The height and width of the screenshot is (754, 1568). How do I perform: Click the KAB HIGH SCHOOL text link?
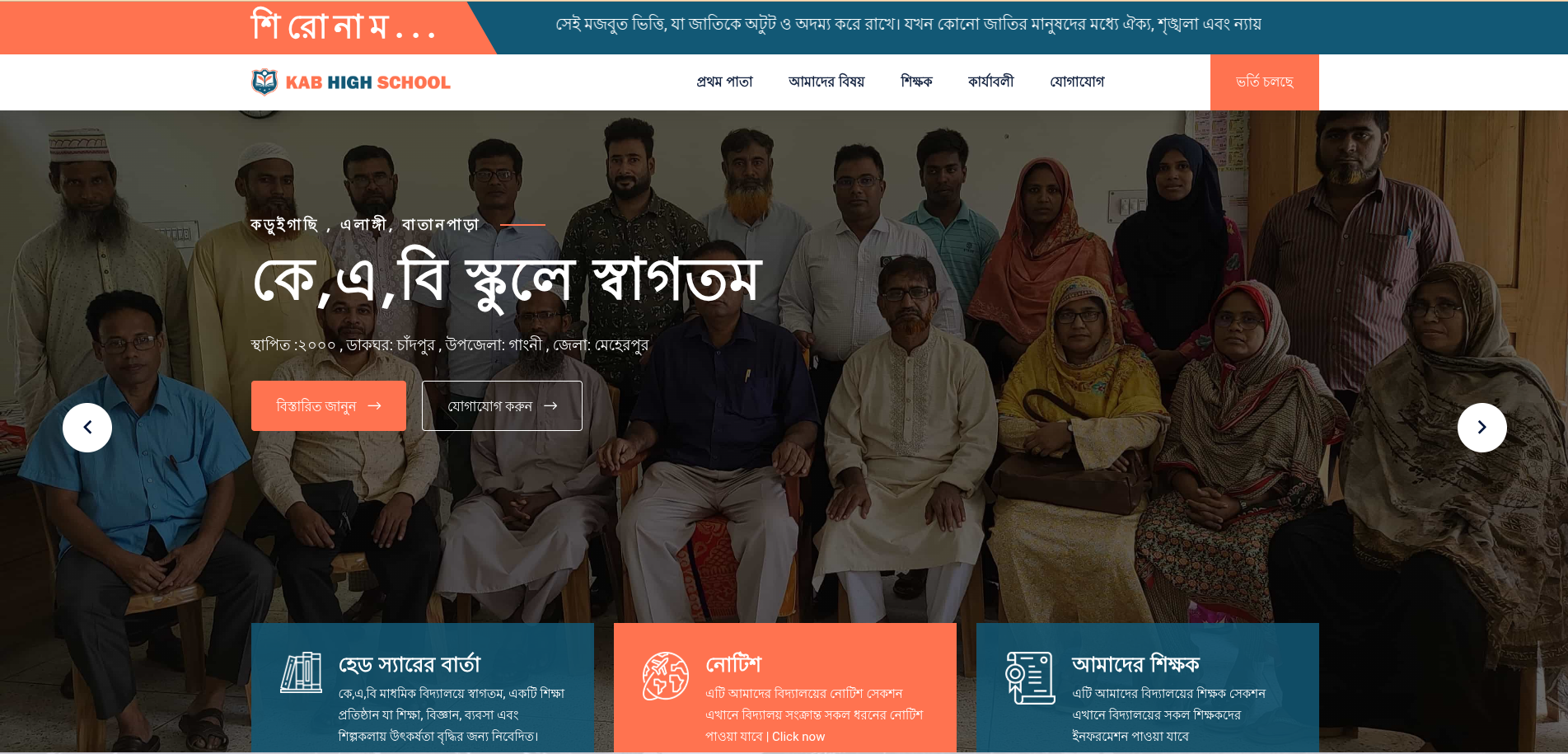(x=368, y=82)
